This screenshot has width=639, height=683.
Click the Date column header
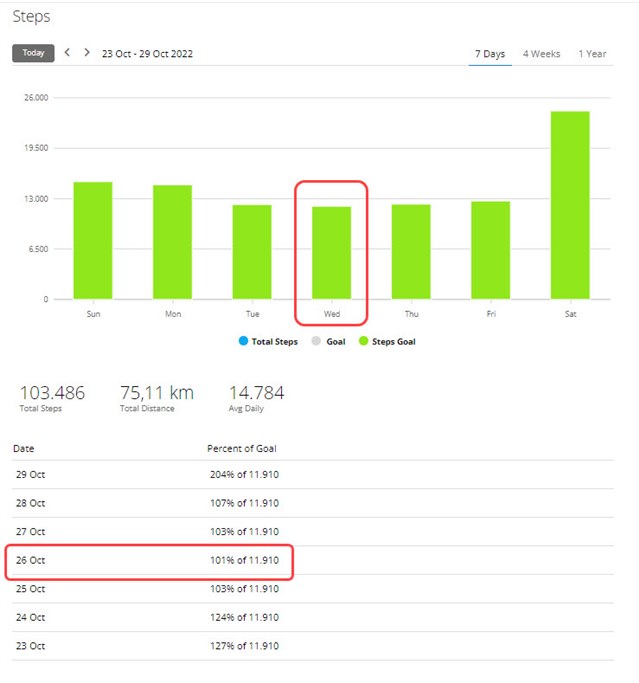24,449
